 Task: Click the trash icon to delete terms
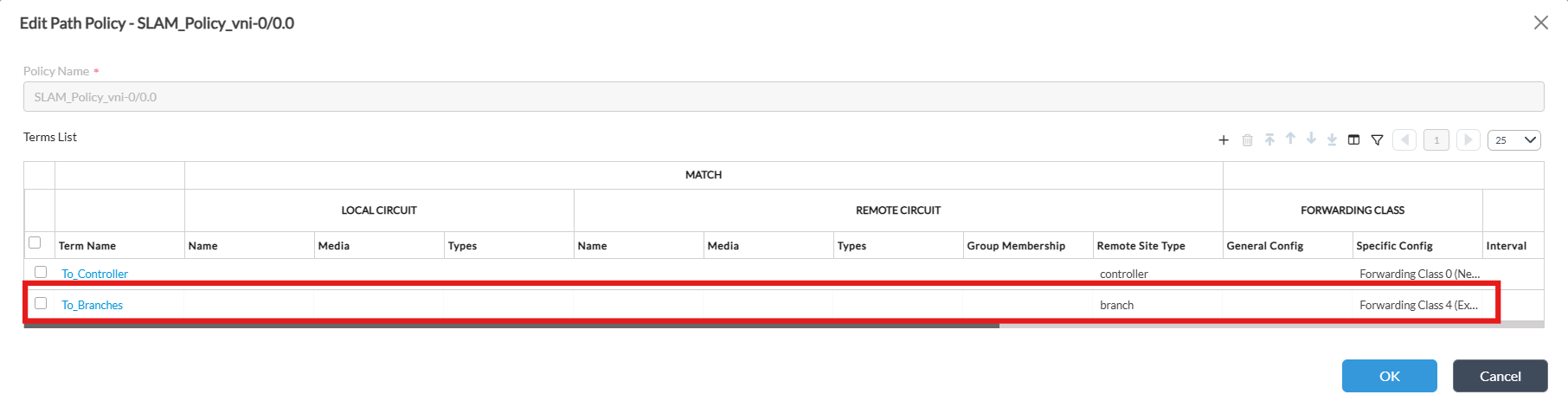pyautogui.click(x=1247, y=140)
